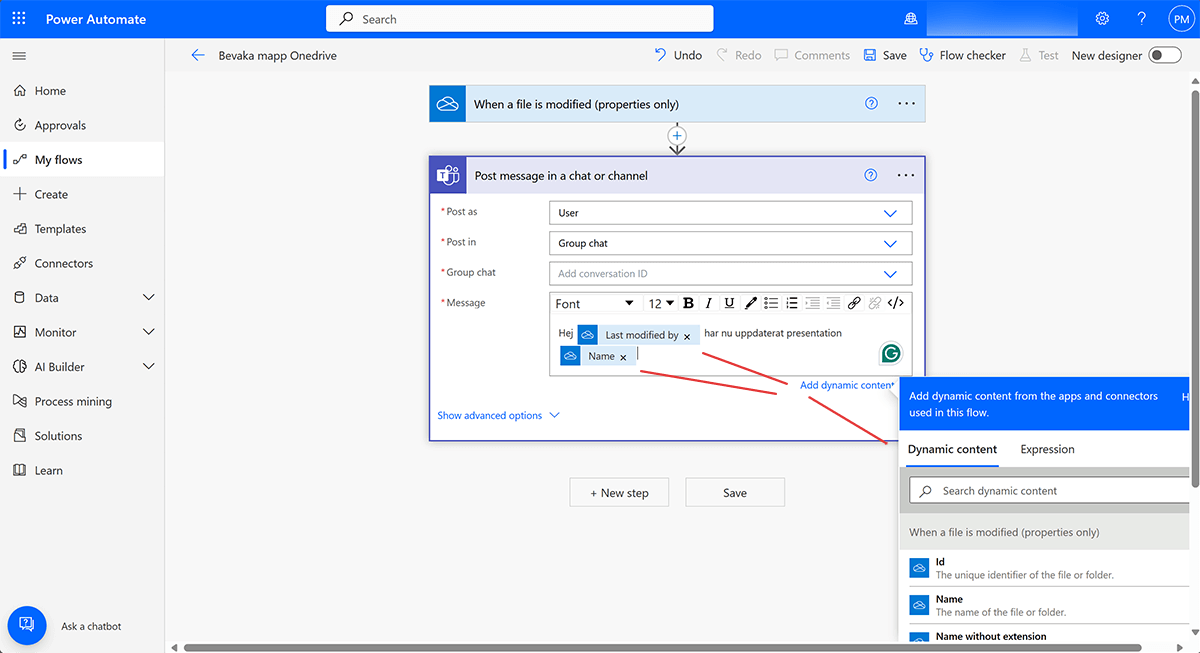
Task: Expand the AI Builder menu in sidebar
Action: 149,367
